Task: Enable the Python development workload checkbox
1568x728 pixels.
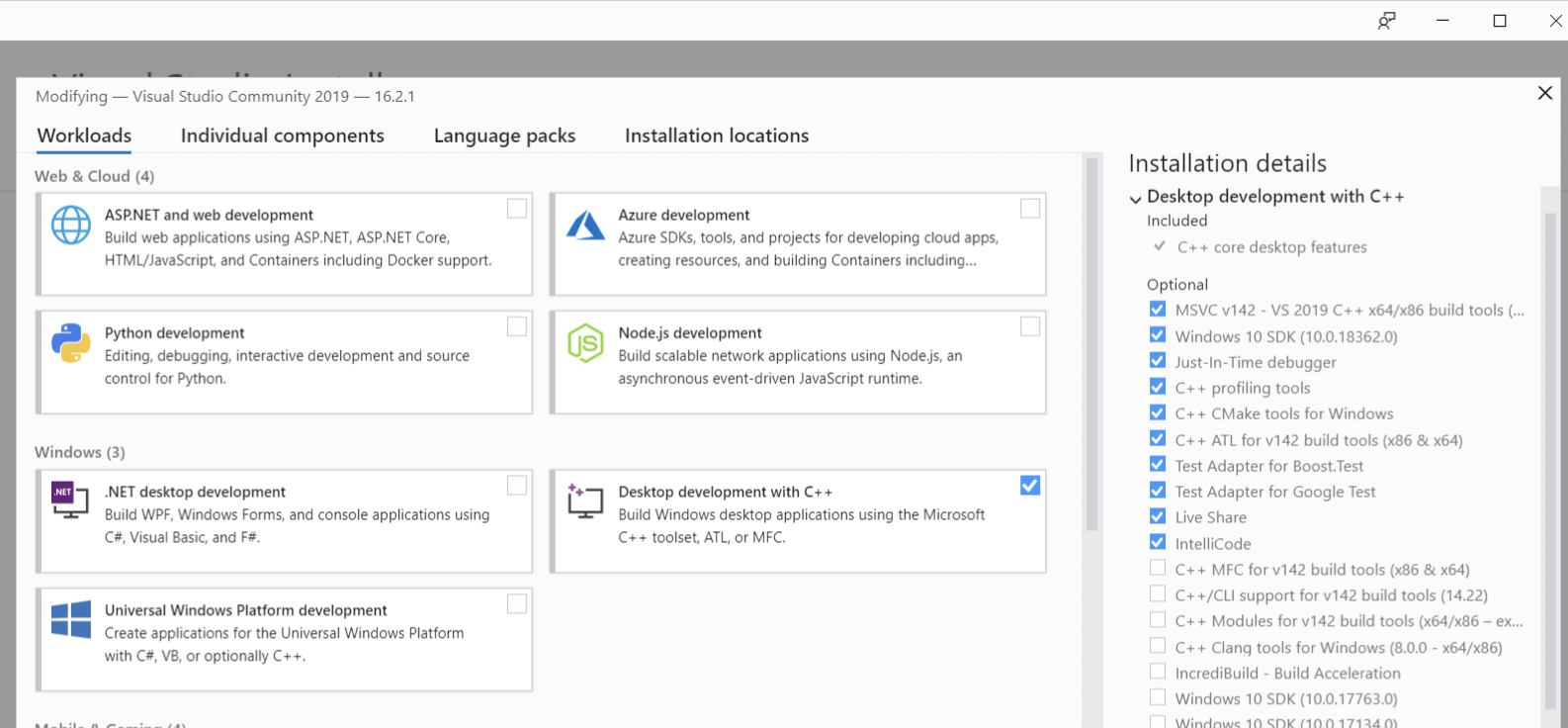Action: [517, 326]
